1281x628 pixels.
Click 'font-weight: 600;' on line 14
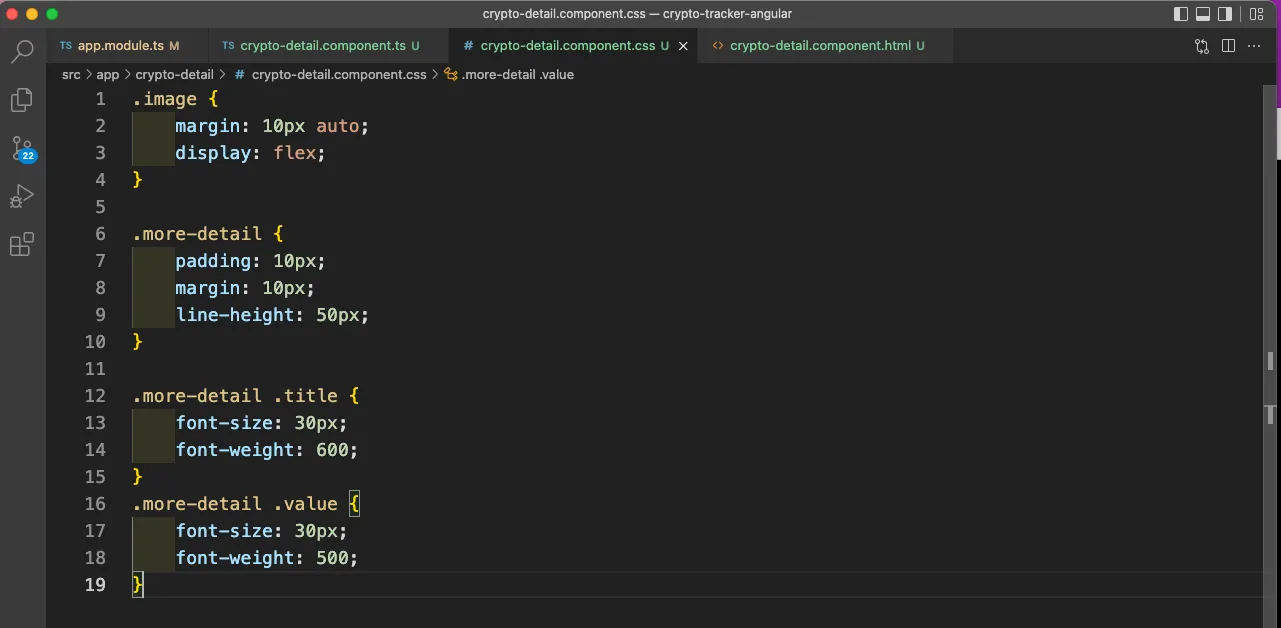pos(267,450)
